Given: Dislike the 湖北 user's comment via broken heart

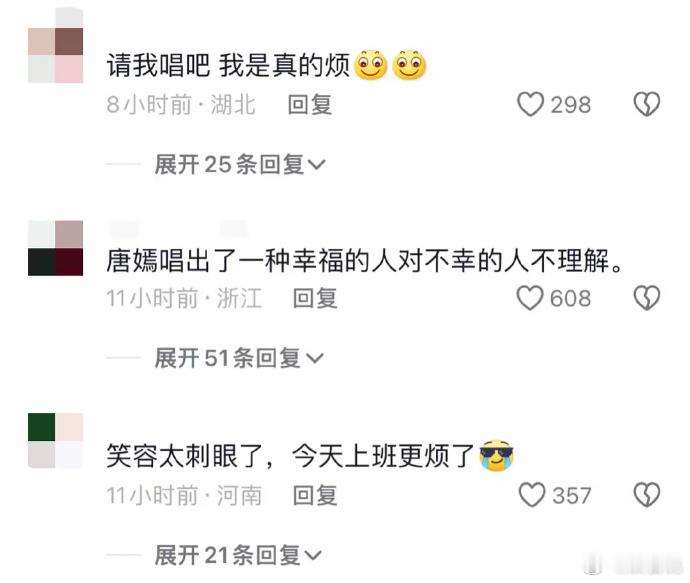Looking at the screenshot, I should (x=646, y=104).
